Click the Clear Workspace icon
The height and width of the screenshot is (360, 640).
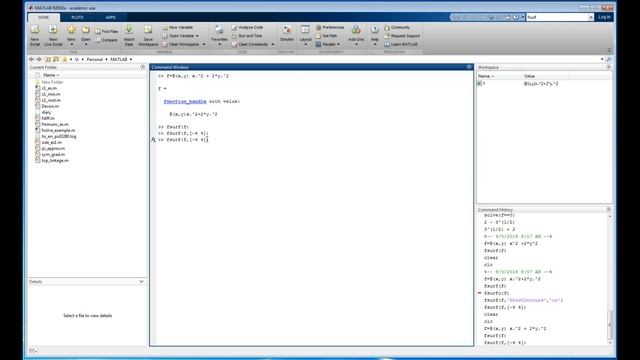pos(165,44)
